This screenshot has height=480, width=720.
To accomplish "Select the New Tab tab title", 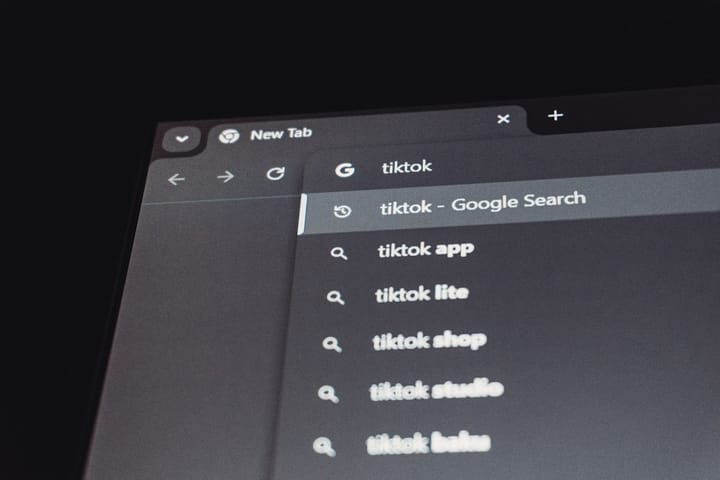I will point(281,134).
